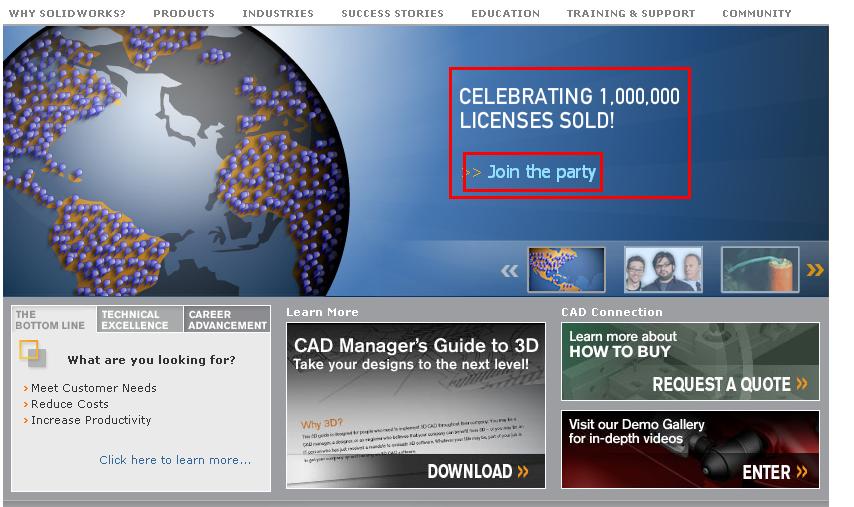Click the Download button on CAD guide

click(x=478, y=472)
